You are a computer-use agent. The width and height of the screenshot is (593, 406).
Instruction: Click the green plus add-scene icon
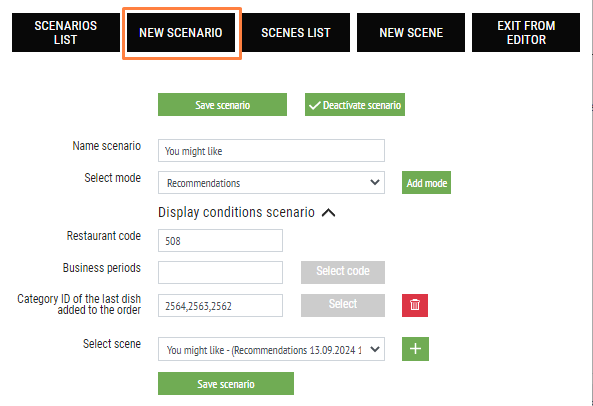[x=415, y=349]
